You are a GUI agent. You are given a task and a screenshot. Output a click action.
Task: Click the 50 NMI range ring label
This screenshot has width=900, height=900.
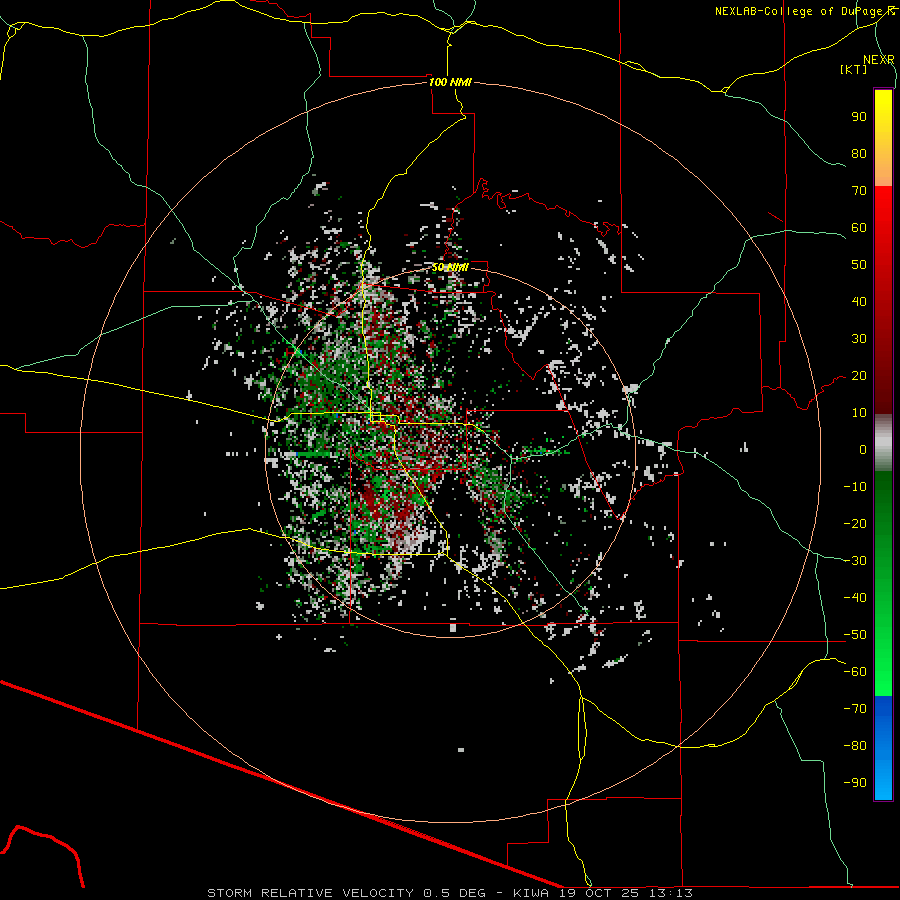pos(450,267)
